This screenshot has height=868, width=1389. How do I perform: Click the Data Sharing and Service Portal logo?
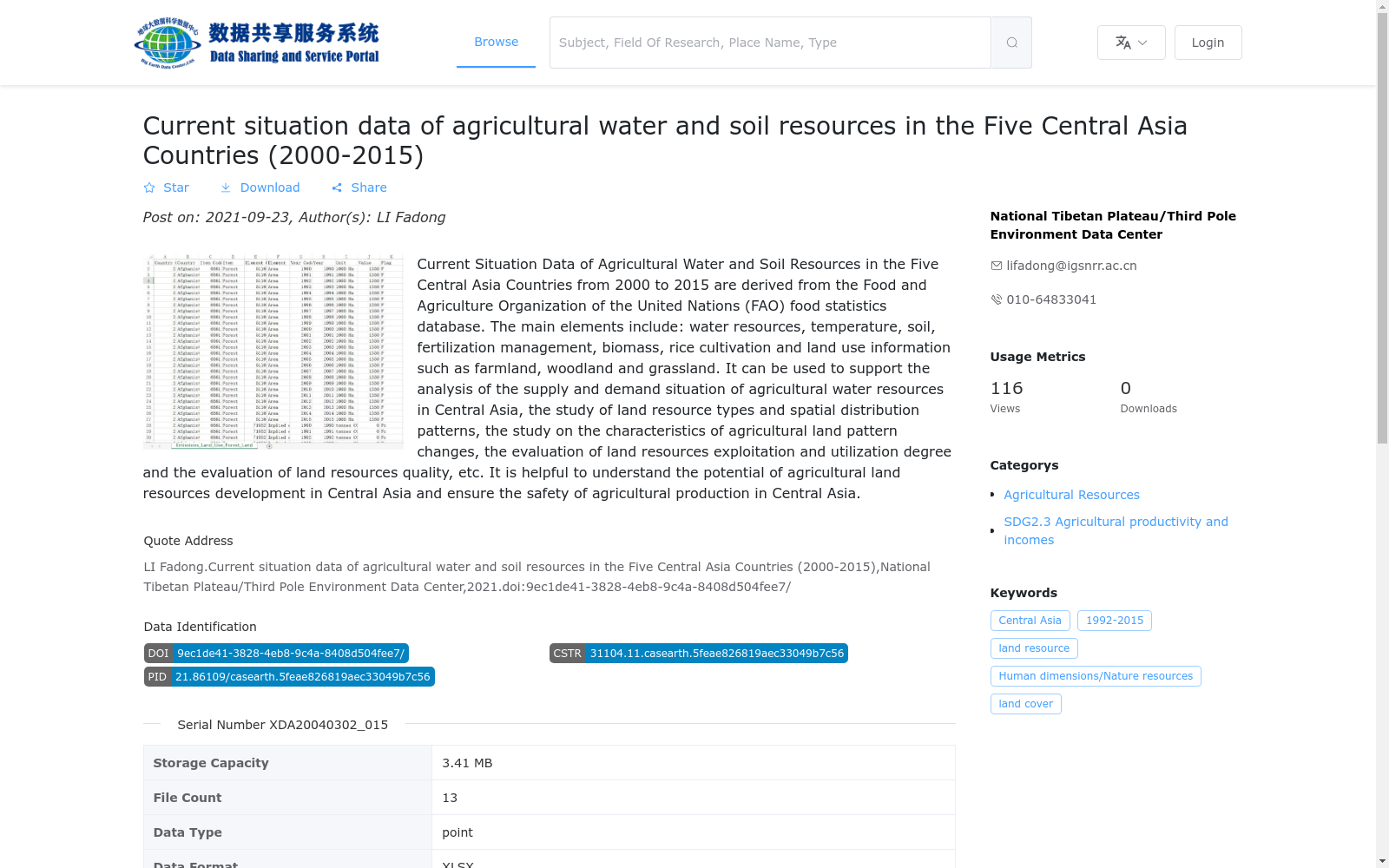(257, 43)
